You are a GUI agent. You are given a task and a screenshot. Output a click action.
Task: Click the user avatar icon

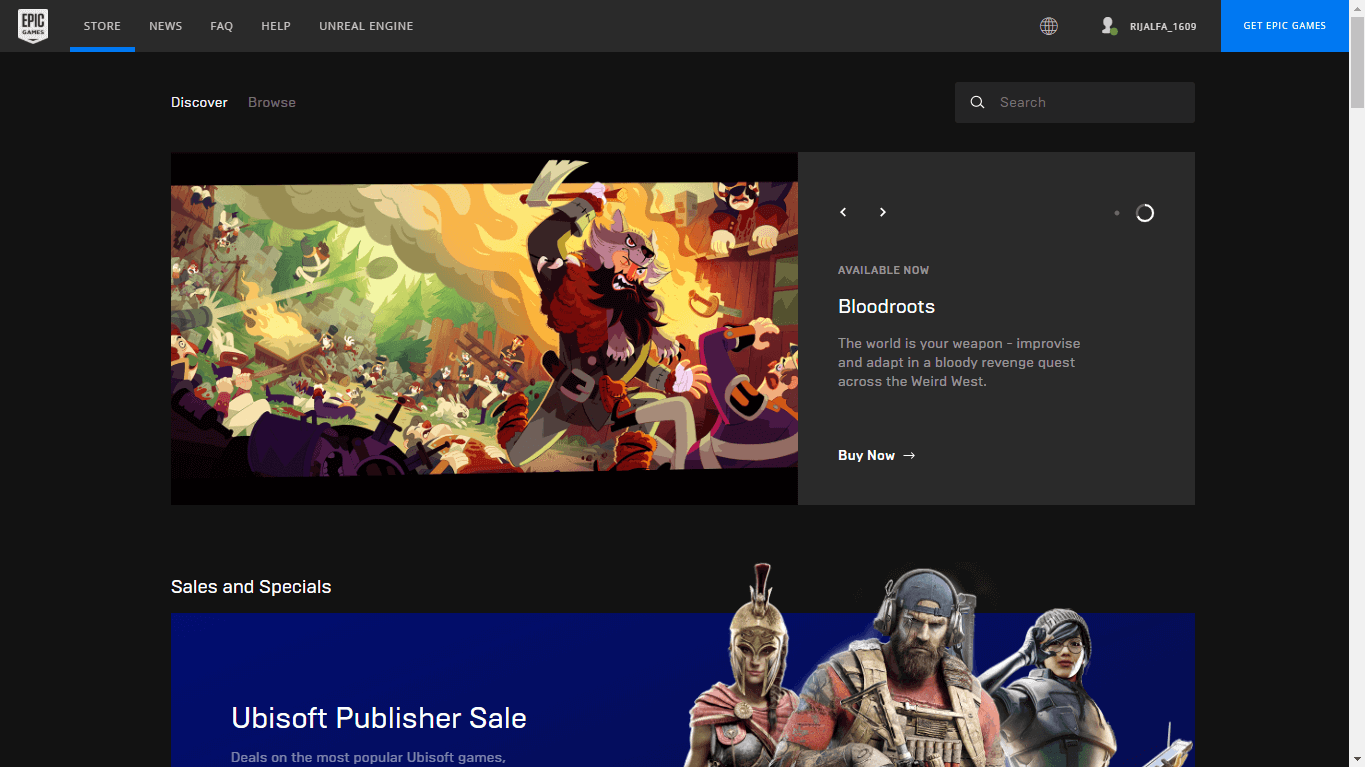(1108, 26)
